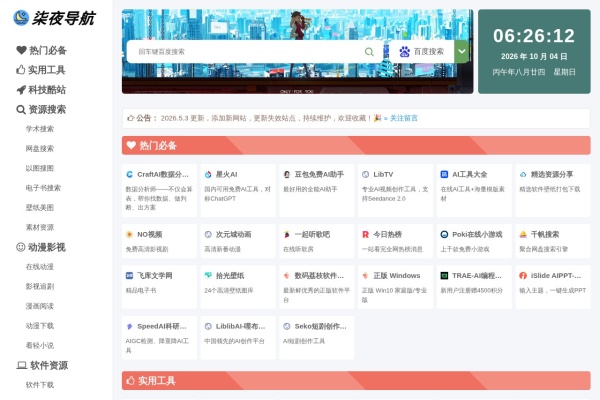
Task: Open the 次元城动画 site card
Action: [x=238, y=241]
